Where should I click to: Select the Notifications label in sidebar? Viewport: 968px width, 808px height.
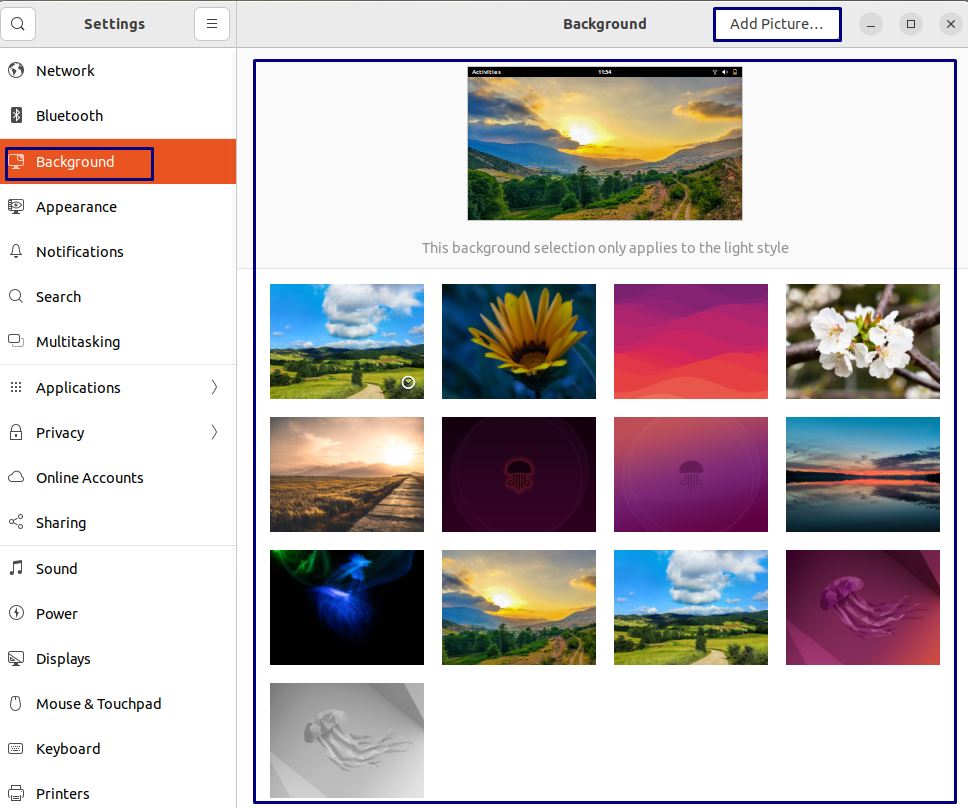[80, 252]
